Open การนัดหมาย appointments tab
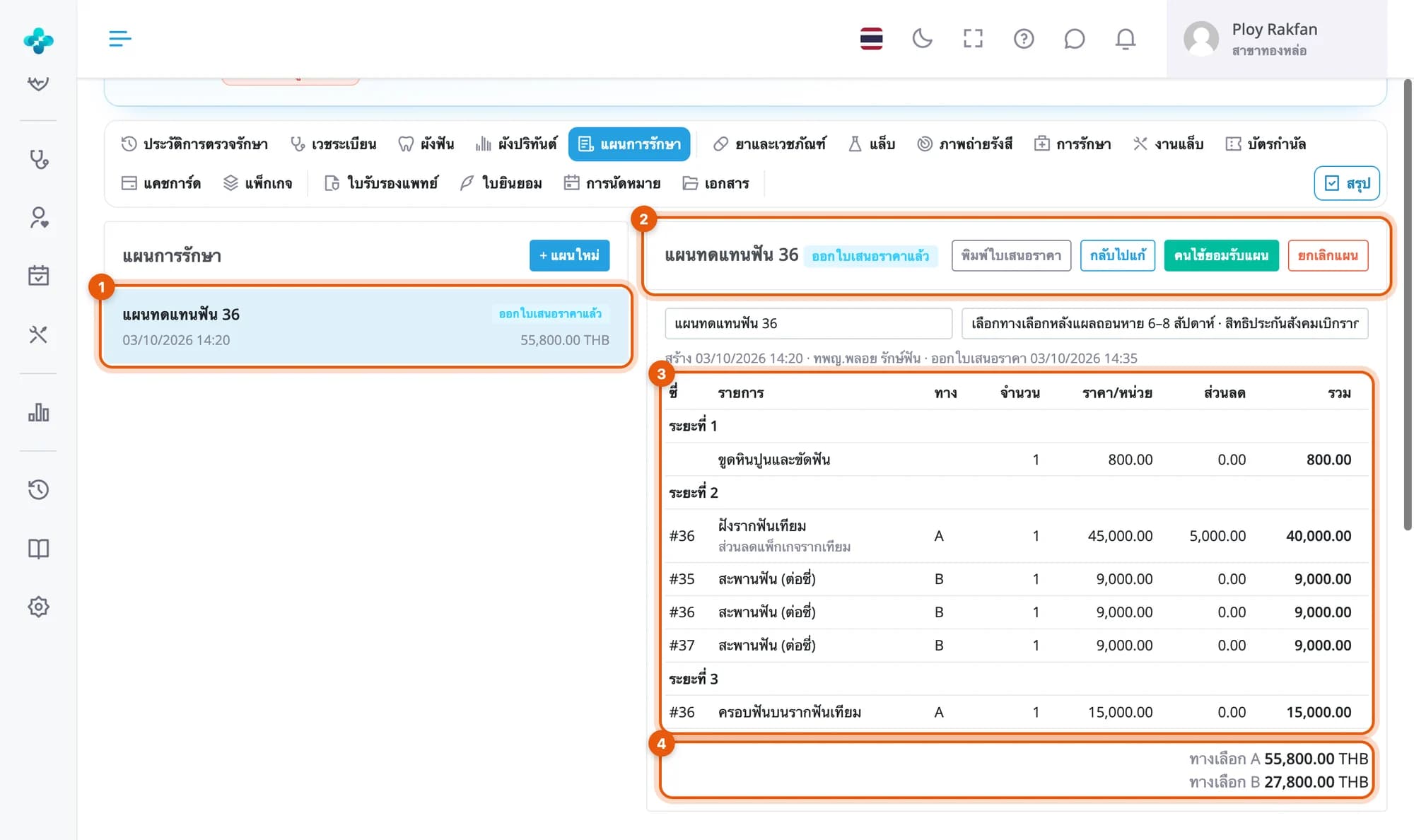 tap(612, 184)
